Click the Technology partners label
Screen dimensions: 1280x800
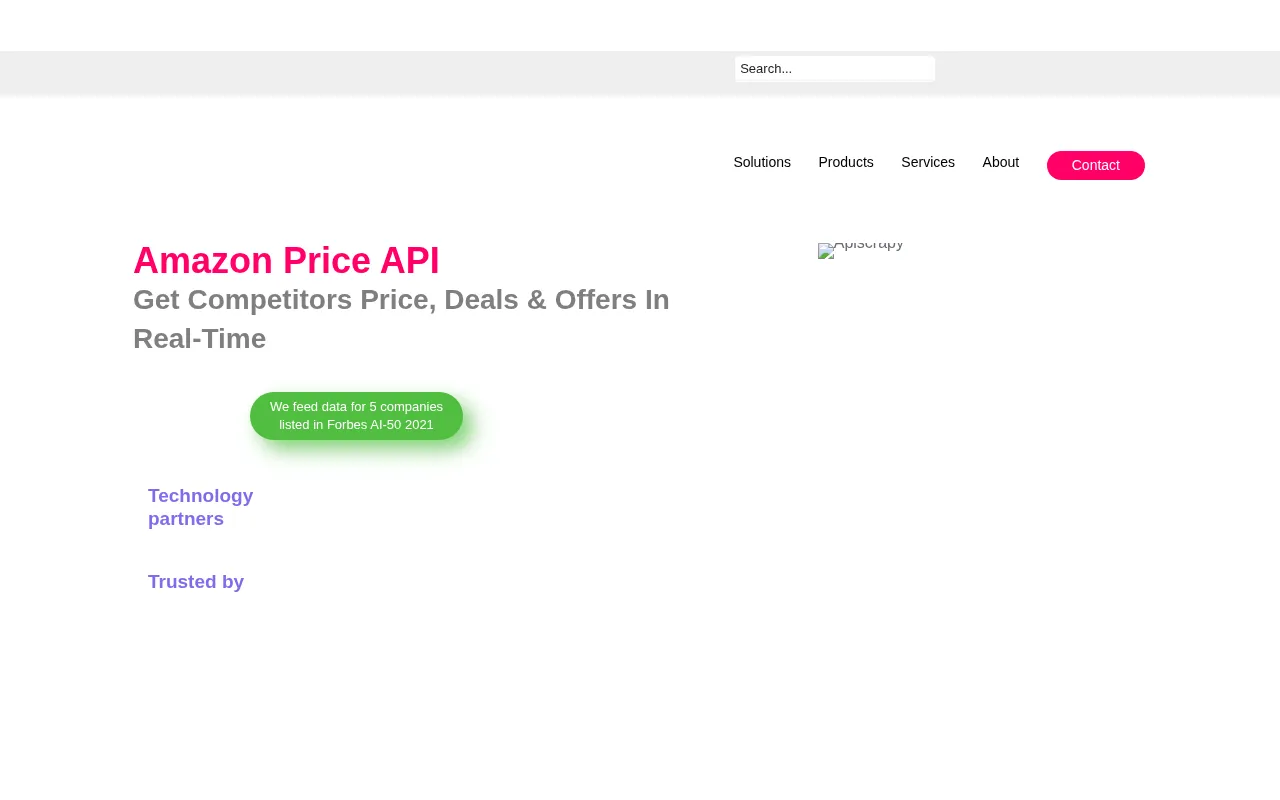(x=200, y=507)
